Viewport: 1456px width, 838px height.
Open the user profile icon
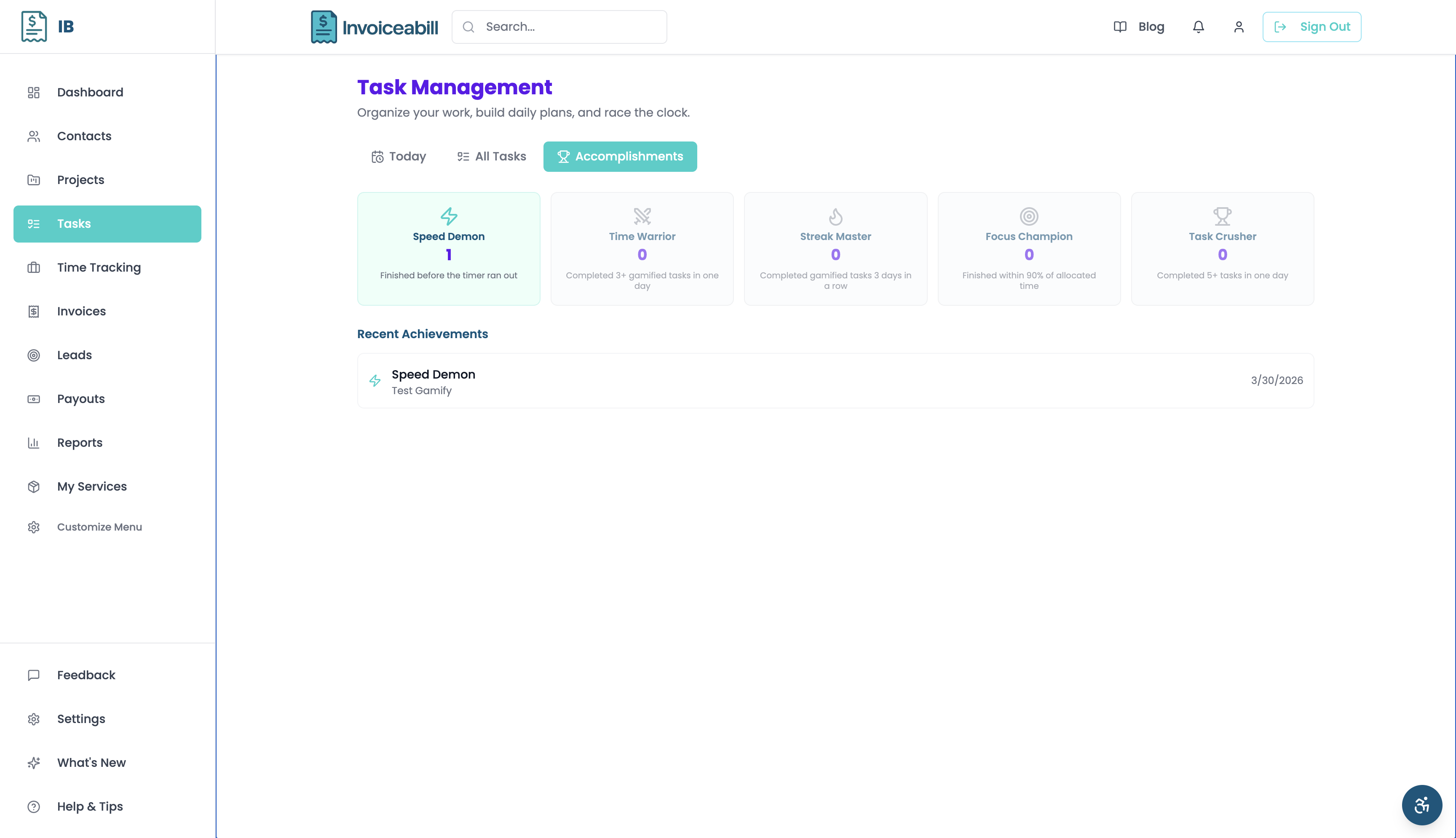[1238, 27]
